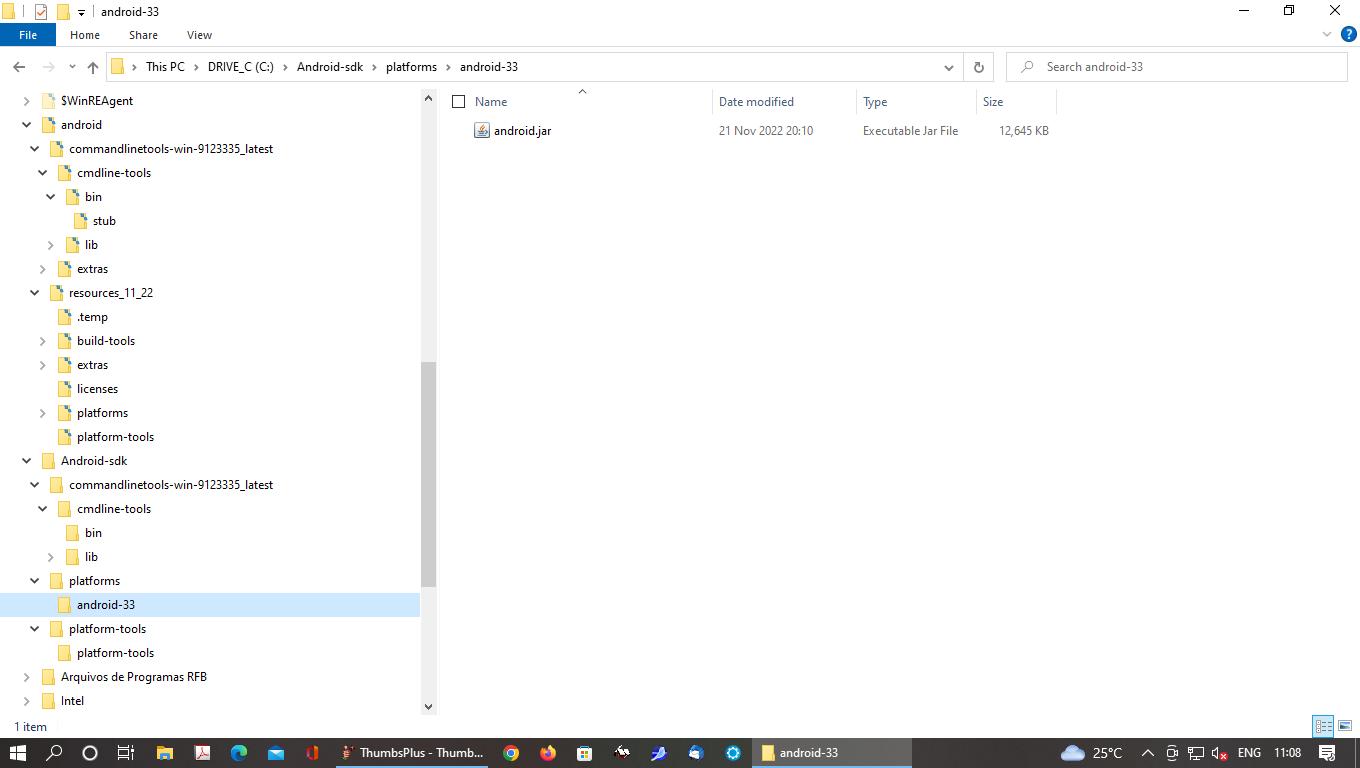The image size is (1360, 768).
Task: Open Adobe Acrobat from the taskbar
Action: (202, 753)
